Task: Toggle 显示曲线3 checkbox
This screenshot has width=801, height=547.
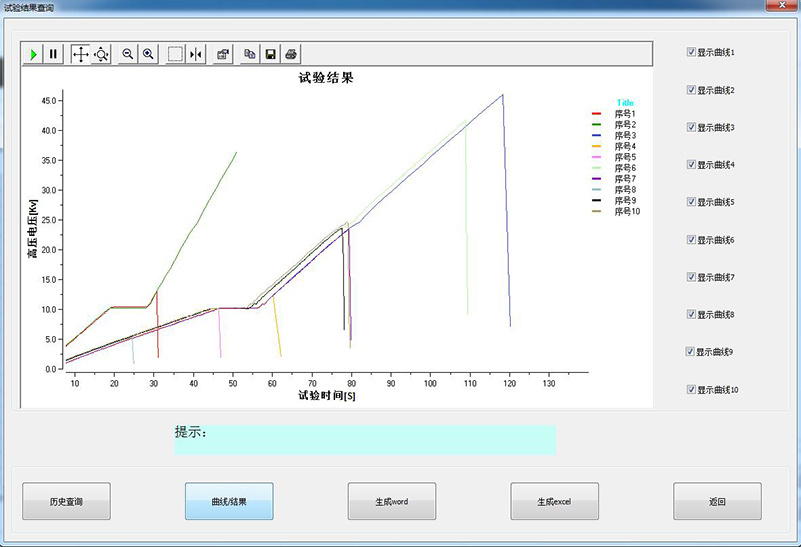Action: tap(691, 127)
